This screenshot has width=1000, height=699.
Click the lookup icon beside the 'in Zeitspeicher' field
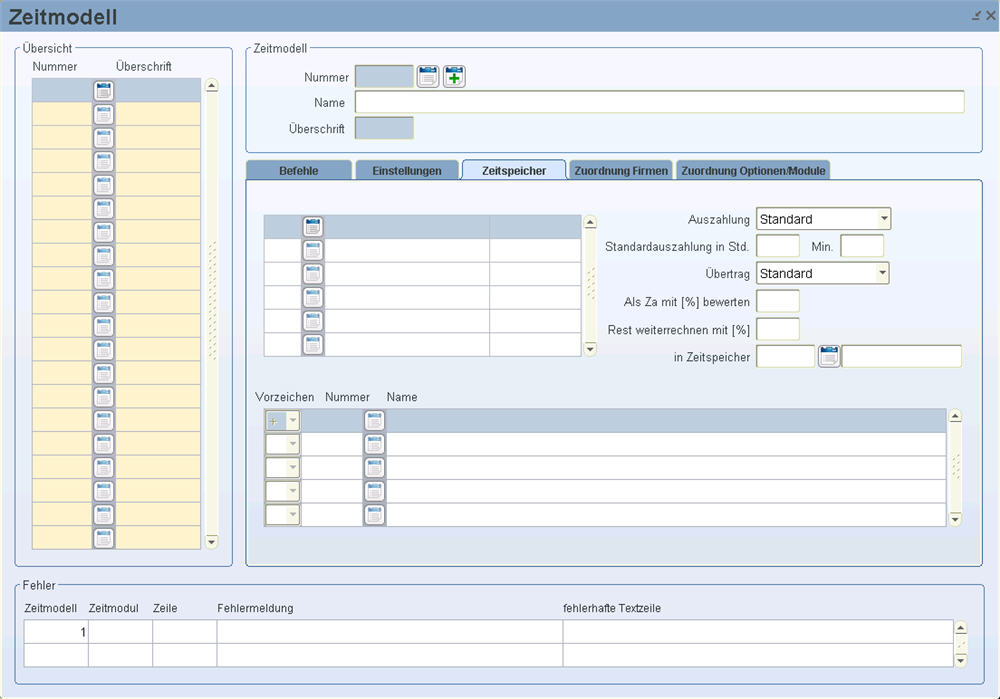pyautogui.click(x=828, y=357)
